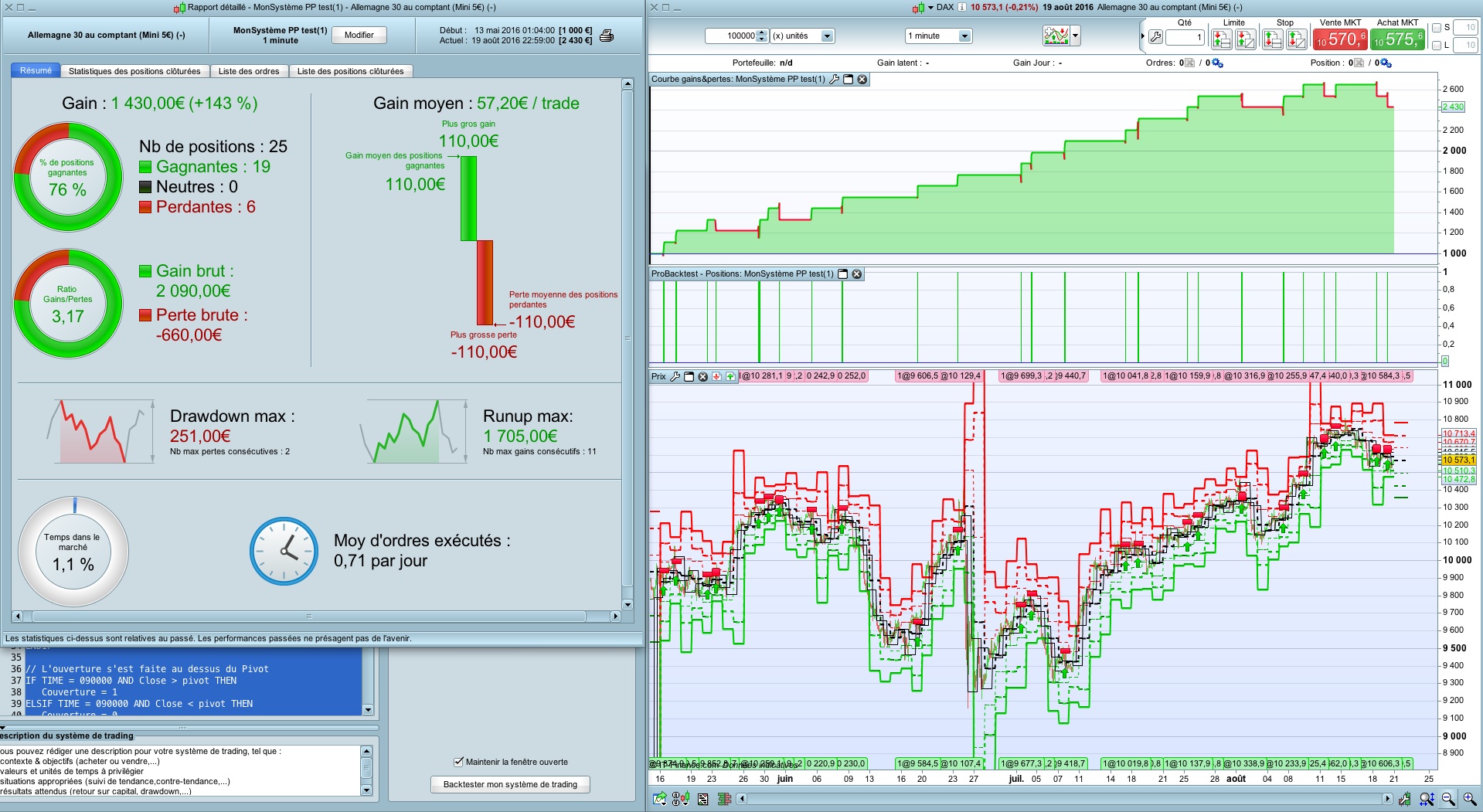Focus the Qté quantity input field
1483x812 pixels.
(1185, 36)
